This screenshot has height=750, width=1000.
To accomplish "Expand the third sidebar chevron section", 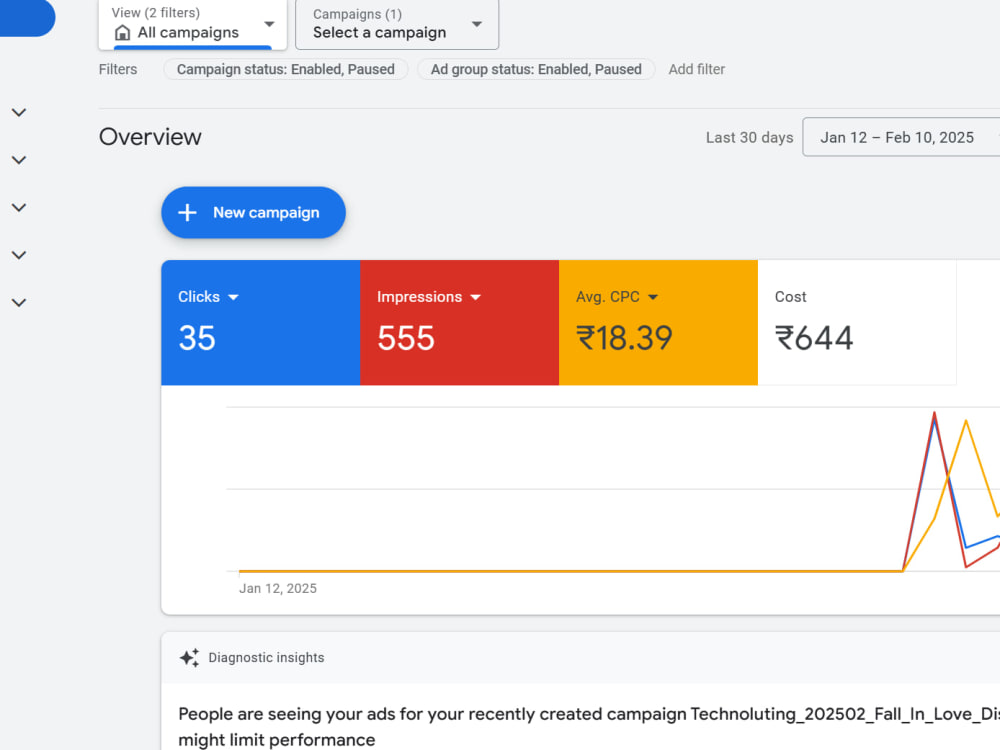I will tap(19, 208).
